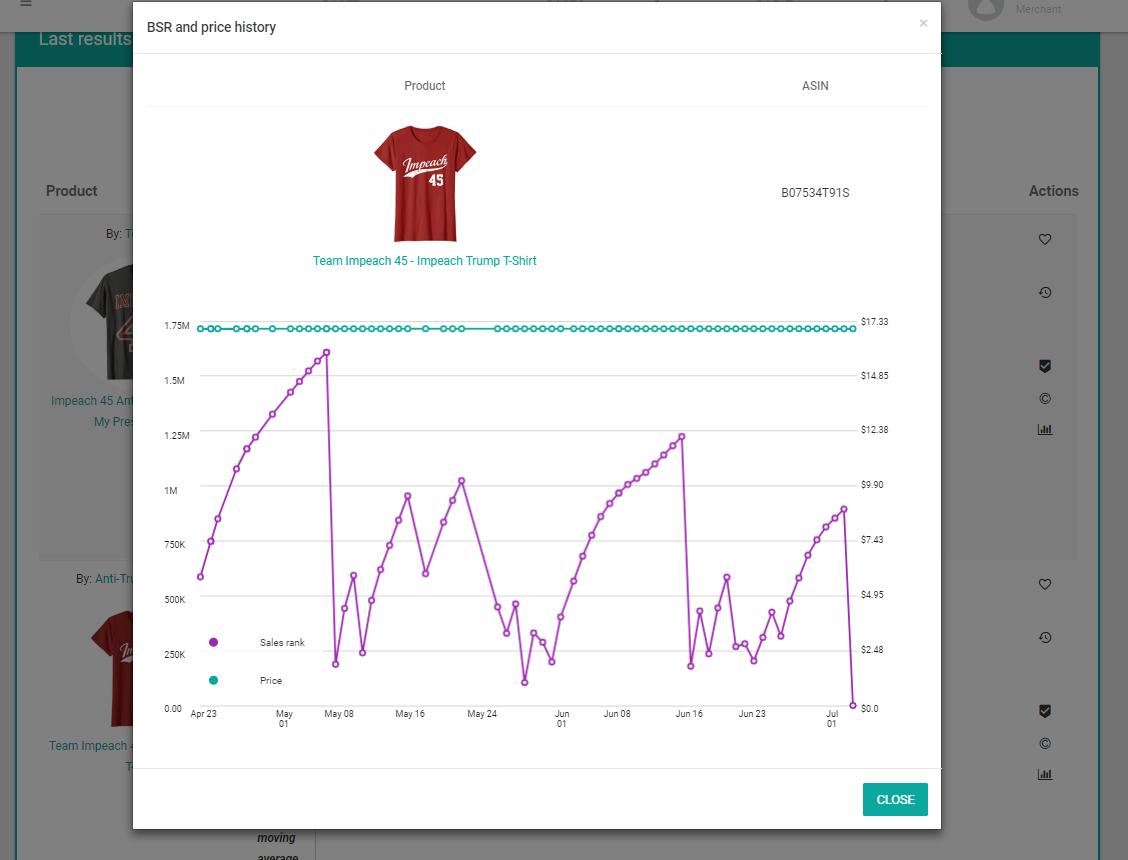Close the BSR and price history dialog with X
This screenshot has height=860, width=1128.
[x=923, y=23]
